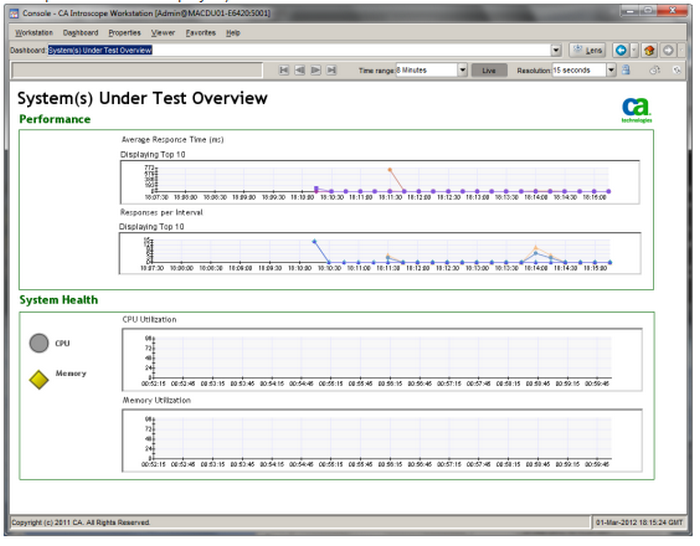Click the back navigation arrow icon
The width and height of the screenshot is (700, 546).
click(x=621, y=50)
